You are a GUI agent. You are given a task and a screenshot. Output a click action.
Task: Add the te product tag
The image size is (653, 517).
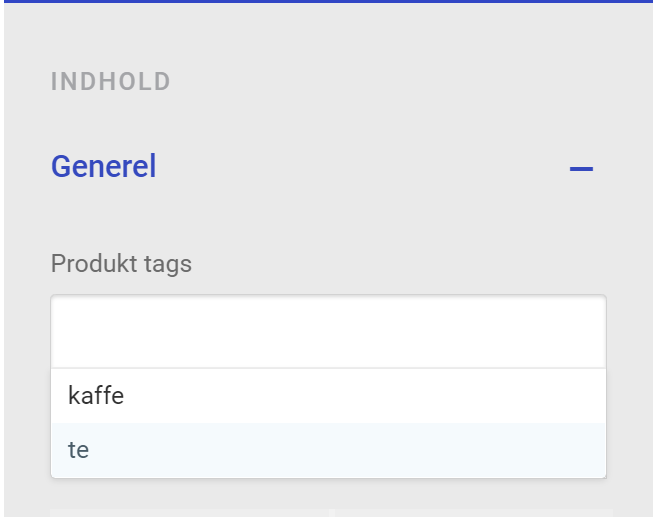click(x=79, y=450)
